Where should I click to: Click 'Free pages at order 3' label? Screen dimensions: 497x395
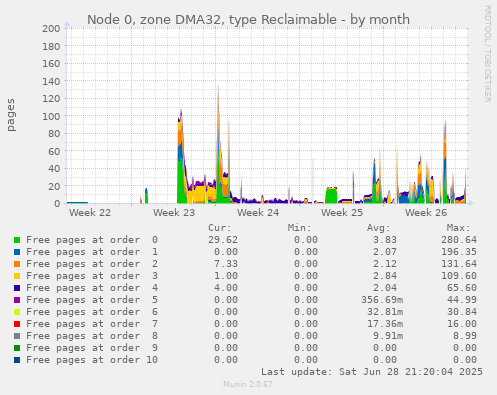(x=92, y=276)
